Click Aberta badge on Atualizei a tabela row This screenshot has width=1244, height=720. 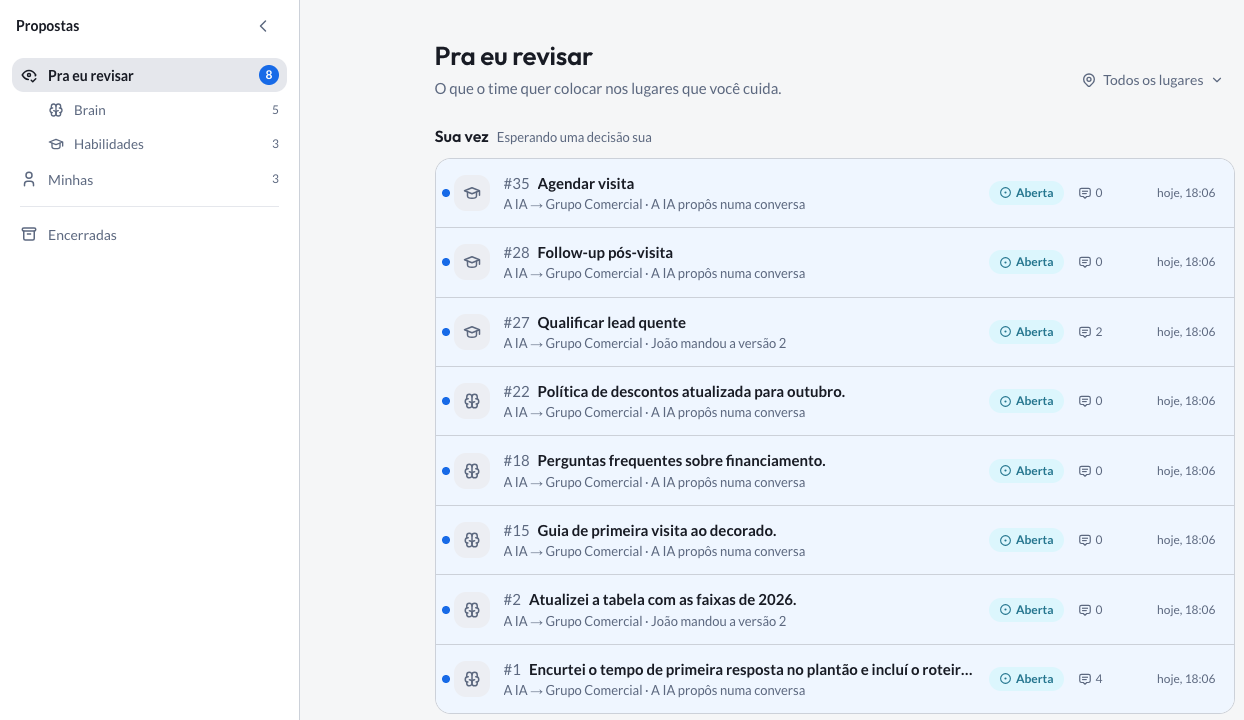[x=1026, y=610]
